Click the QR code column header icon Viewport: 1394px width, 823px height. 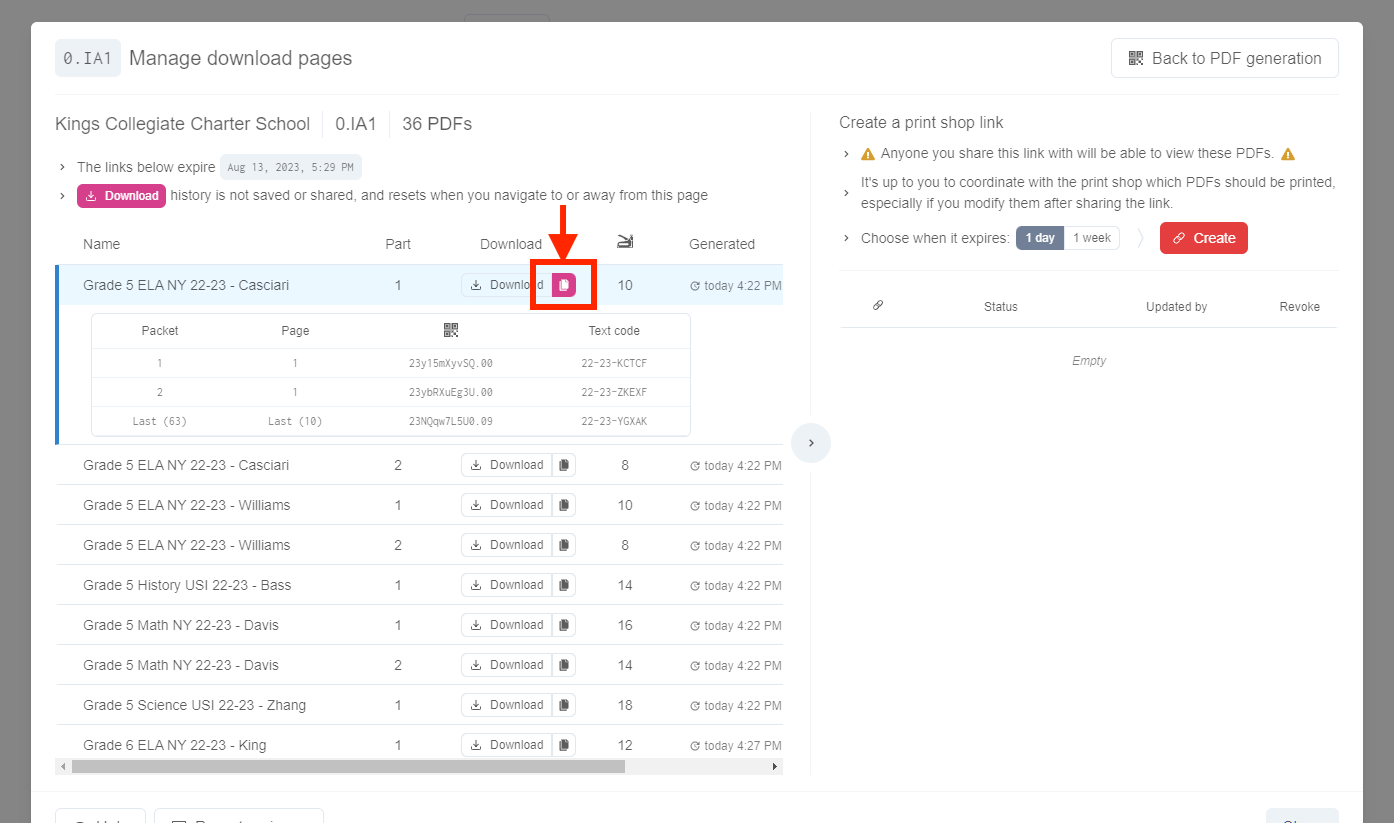[451, 330]
